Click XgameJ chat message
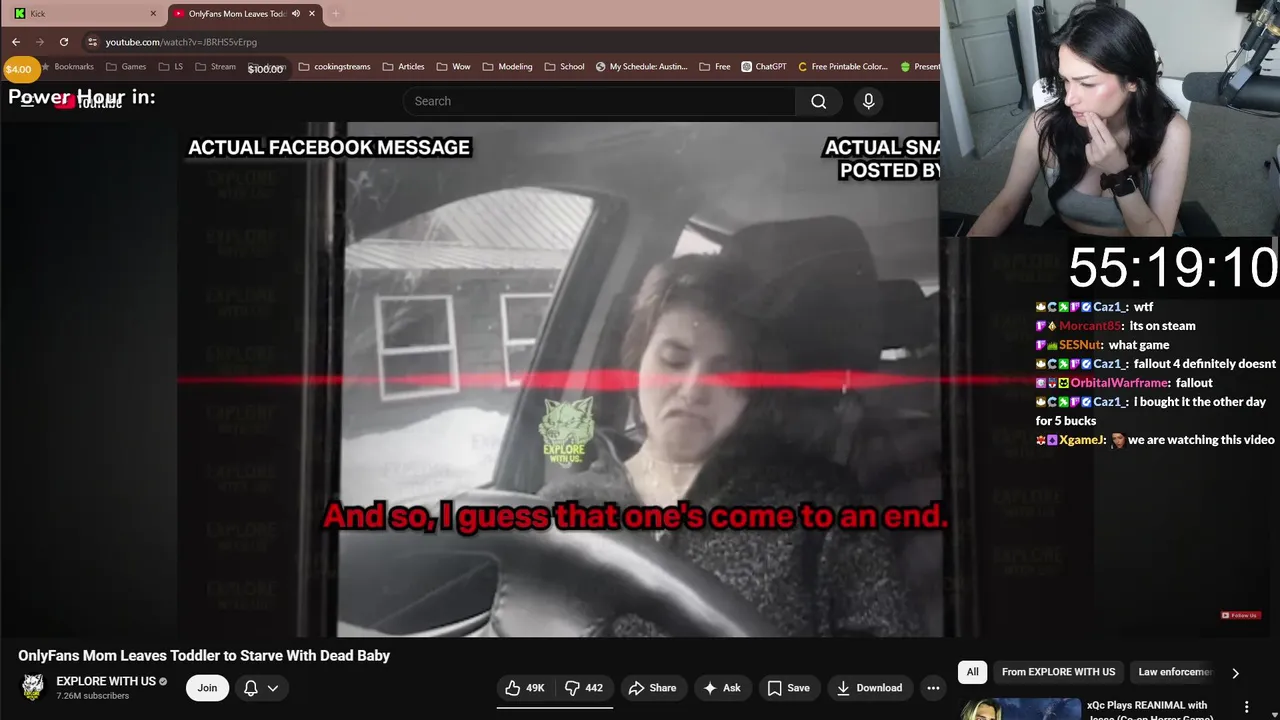Image resolution: width=1280 pixels, height=720 pixels. pos(1155,440)
